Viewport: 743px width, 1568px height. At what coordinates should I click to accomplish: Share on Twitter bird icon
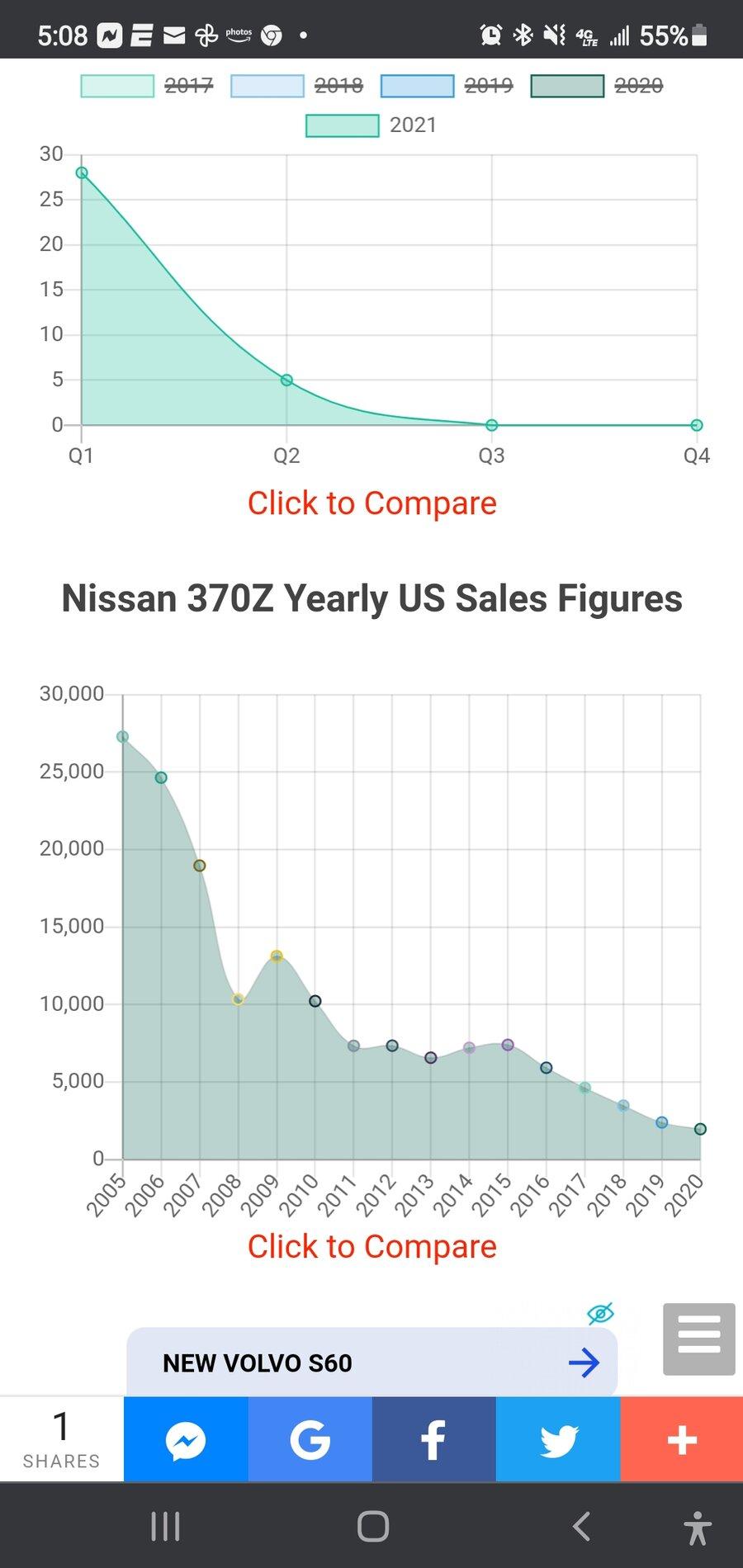(558, 1441)
